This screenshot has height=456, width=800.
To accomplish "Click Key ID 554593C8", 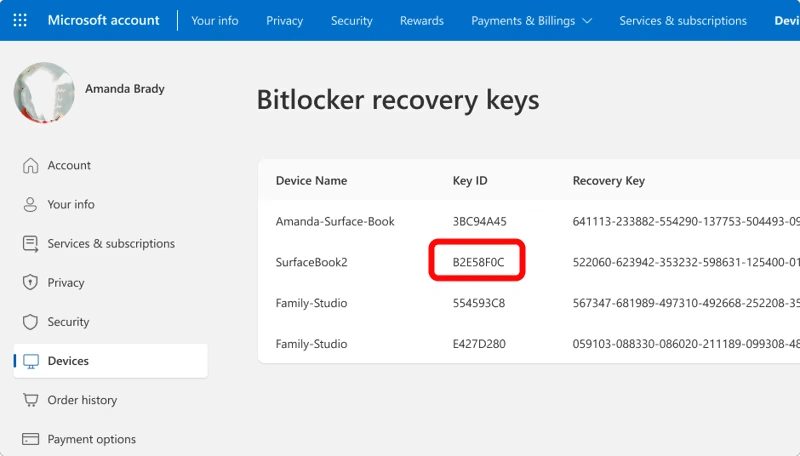I will (479, 303).
